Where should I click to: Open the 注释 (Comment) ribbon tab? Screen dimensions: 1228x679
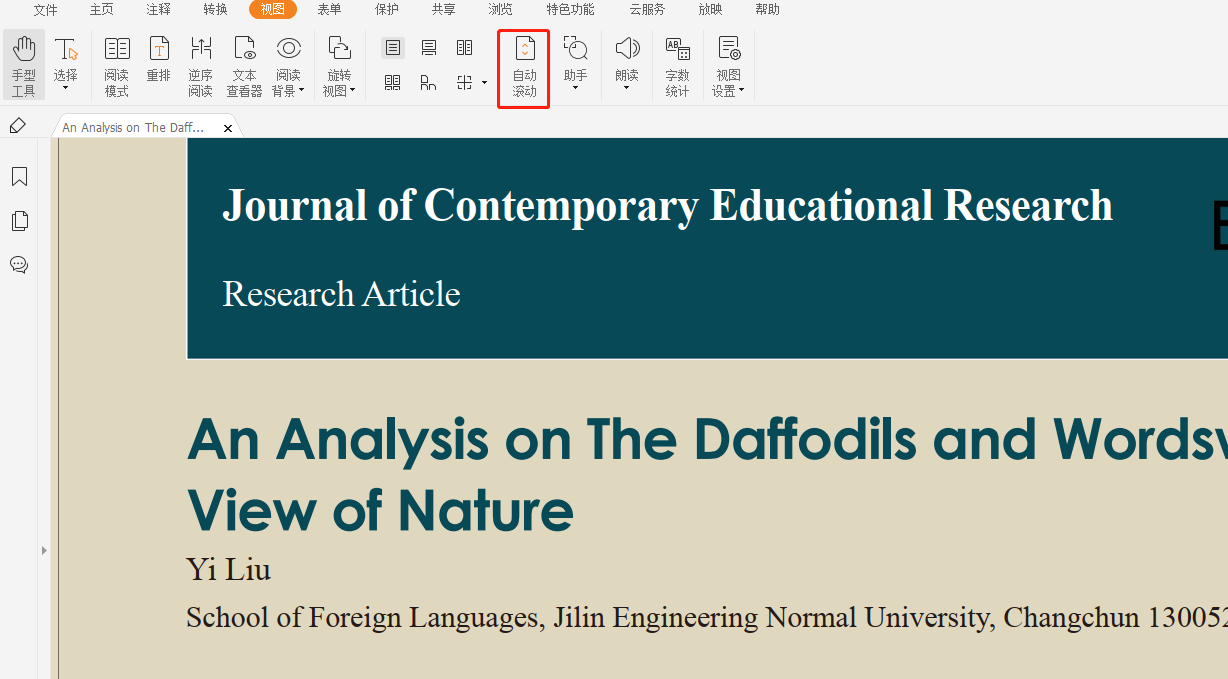(x=158, y=10)
